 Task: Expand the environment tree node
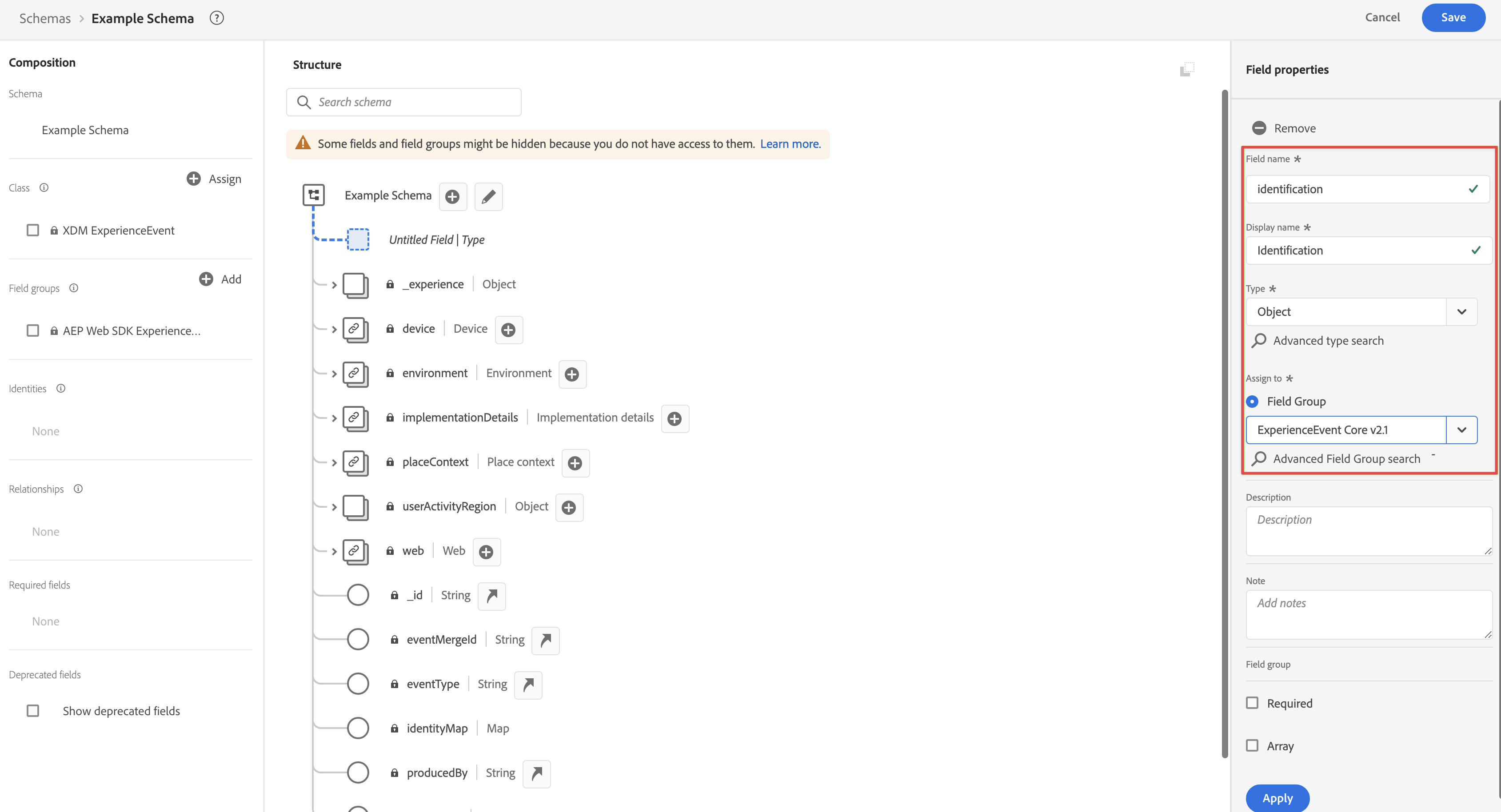point(334,374)
